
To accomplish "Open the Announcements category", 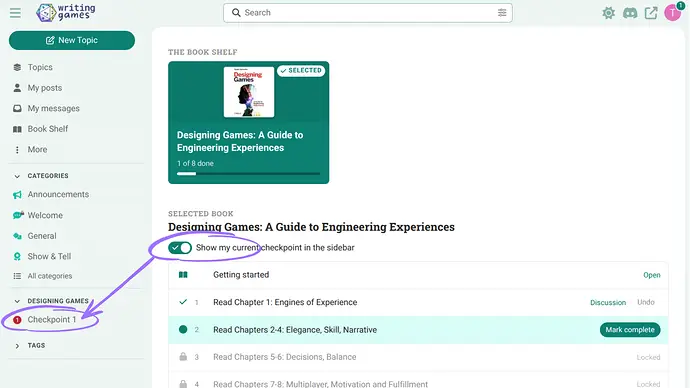I will click(x=58, y=194).
